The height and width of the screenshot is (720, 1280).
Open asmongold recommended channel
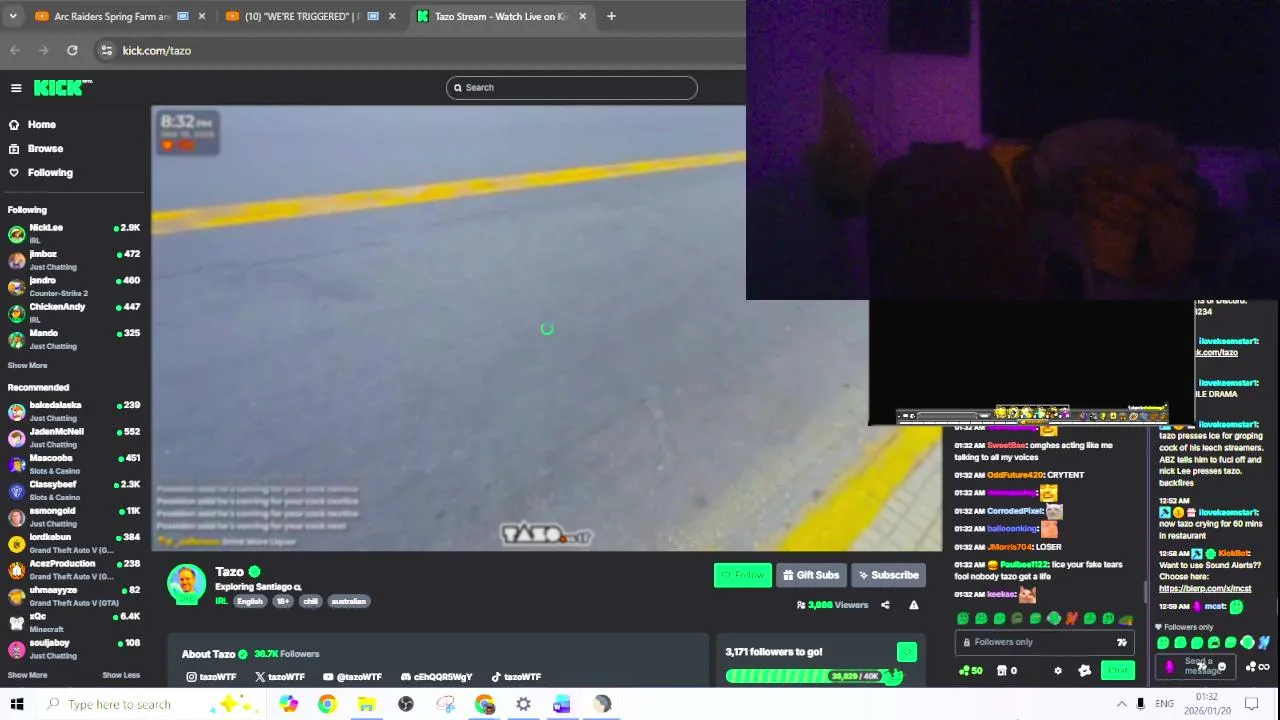click(74, 517)
